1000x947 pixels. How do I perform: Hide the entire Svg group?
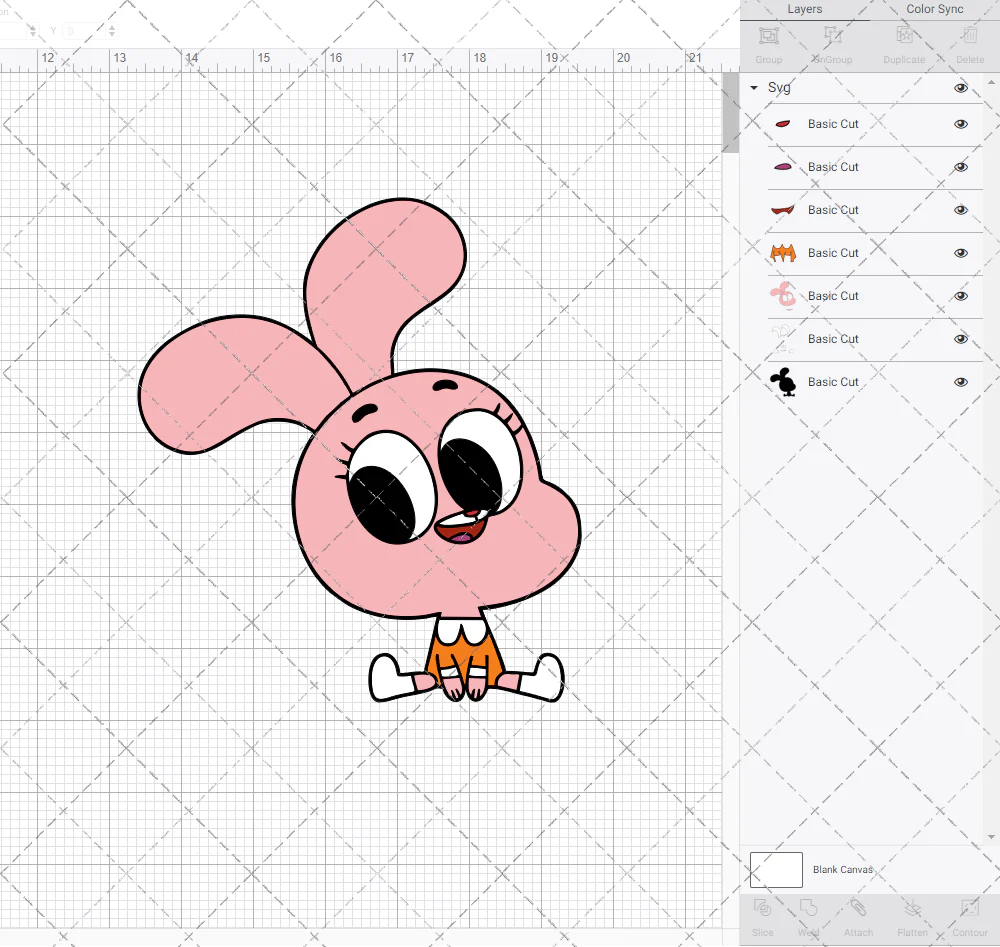961,88
